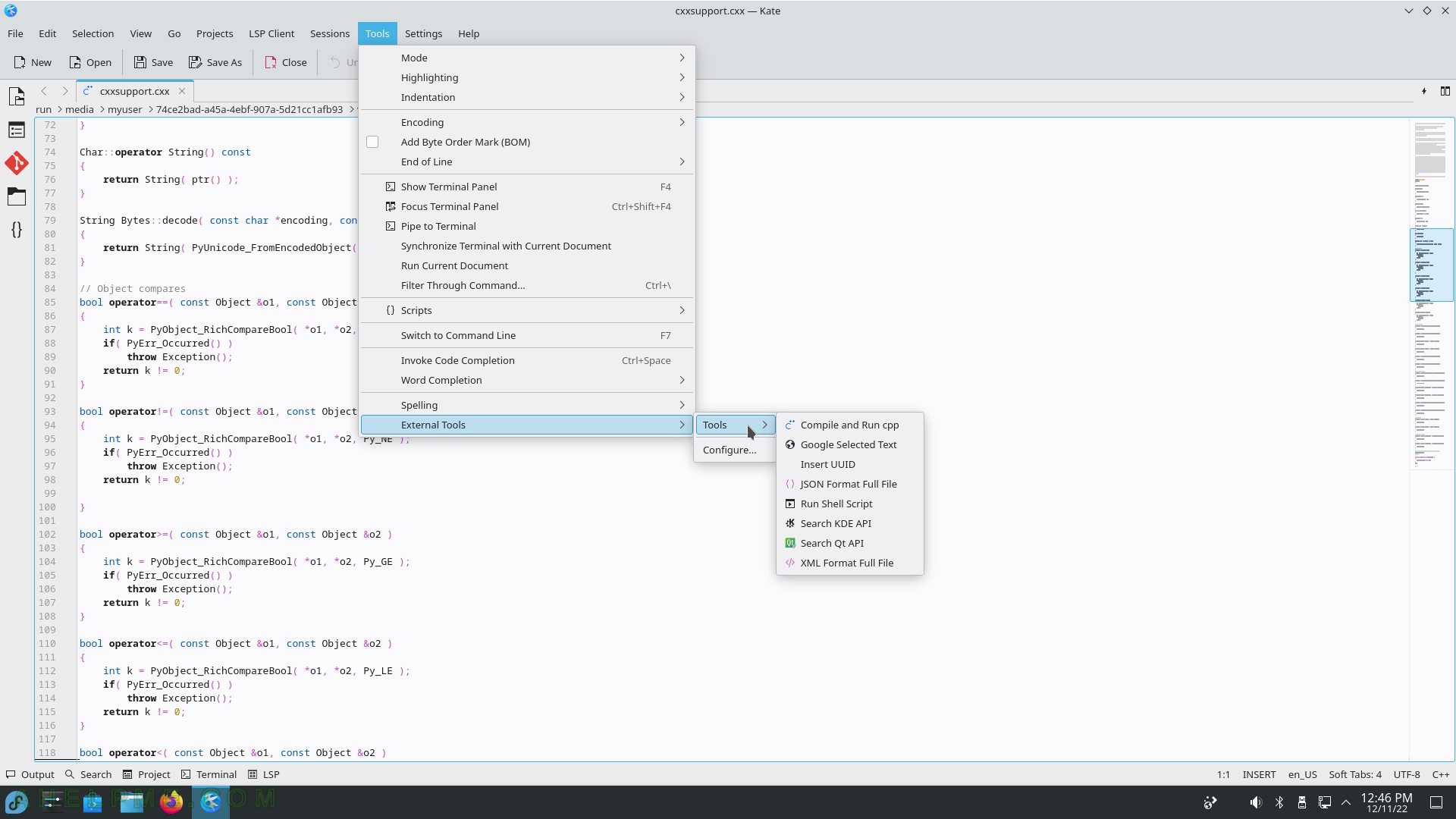Viewport: 1456px width, 819px height.
Task: Open the Settings menu
Action: click(423, 33)
